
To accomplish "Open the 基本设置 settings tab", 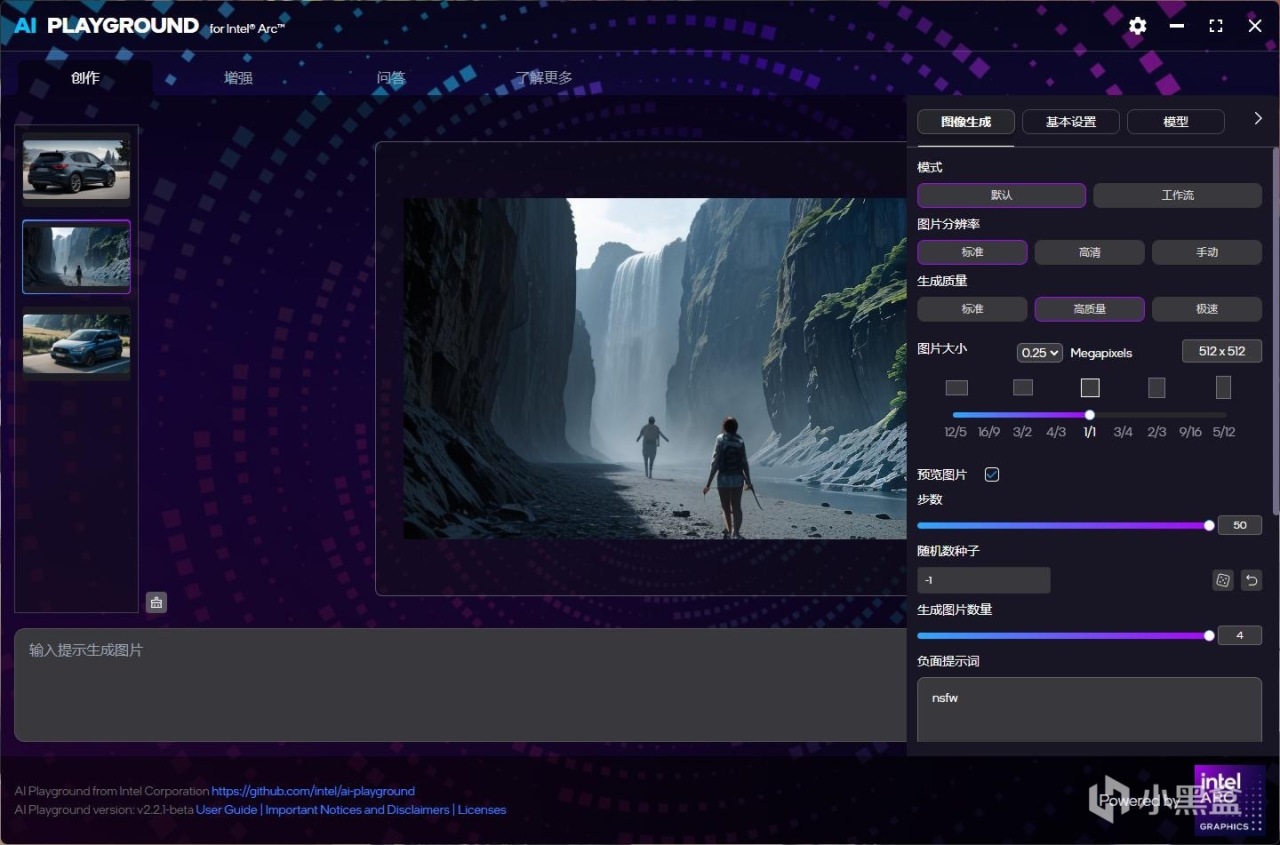I will tap(1071, 122).
